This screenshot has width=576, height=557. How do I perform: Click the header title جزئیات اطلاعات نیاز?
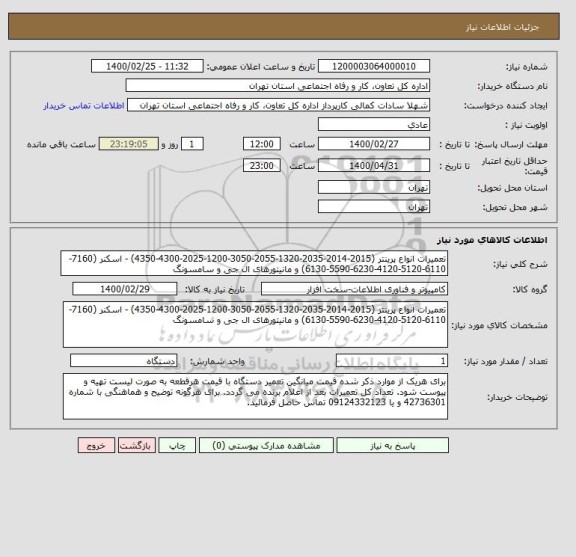point(502,28)
